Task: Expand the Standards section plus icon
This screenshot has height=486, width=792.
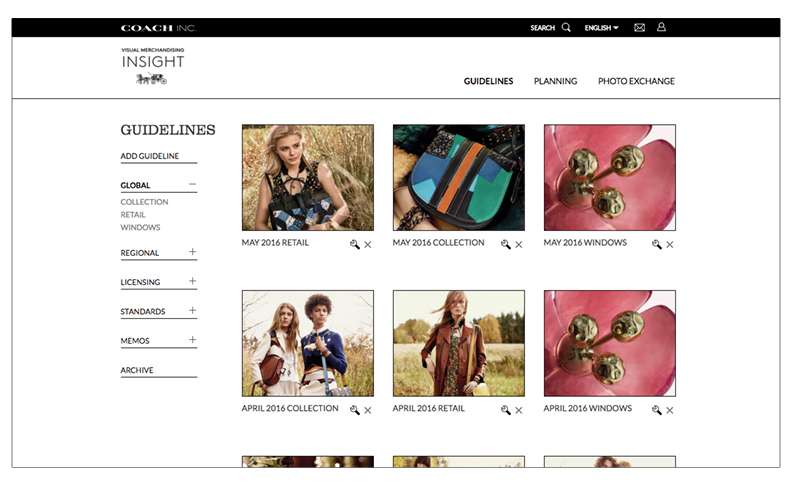Action: (192, 310)
